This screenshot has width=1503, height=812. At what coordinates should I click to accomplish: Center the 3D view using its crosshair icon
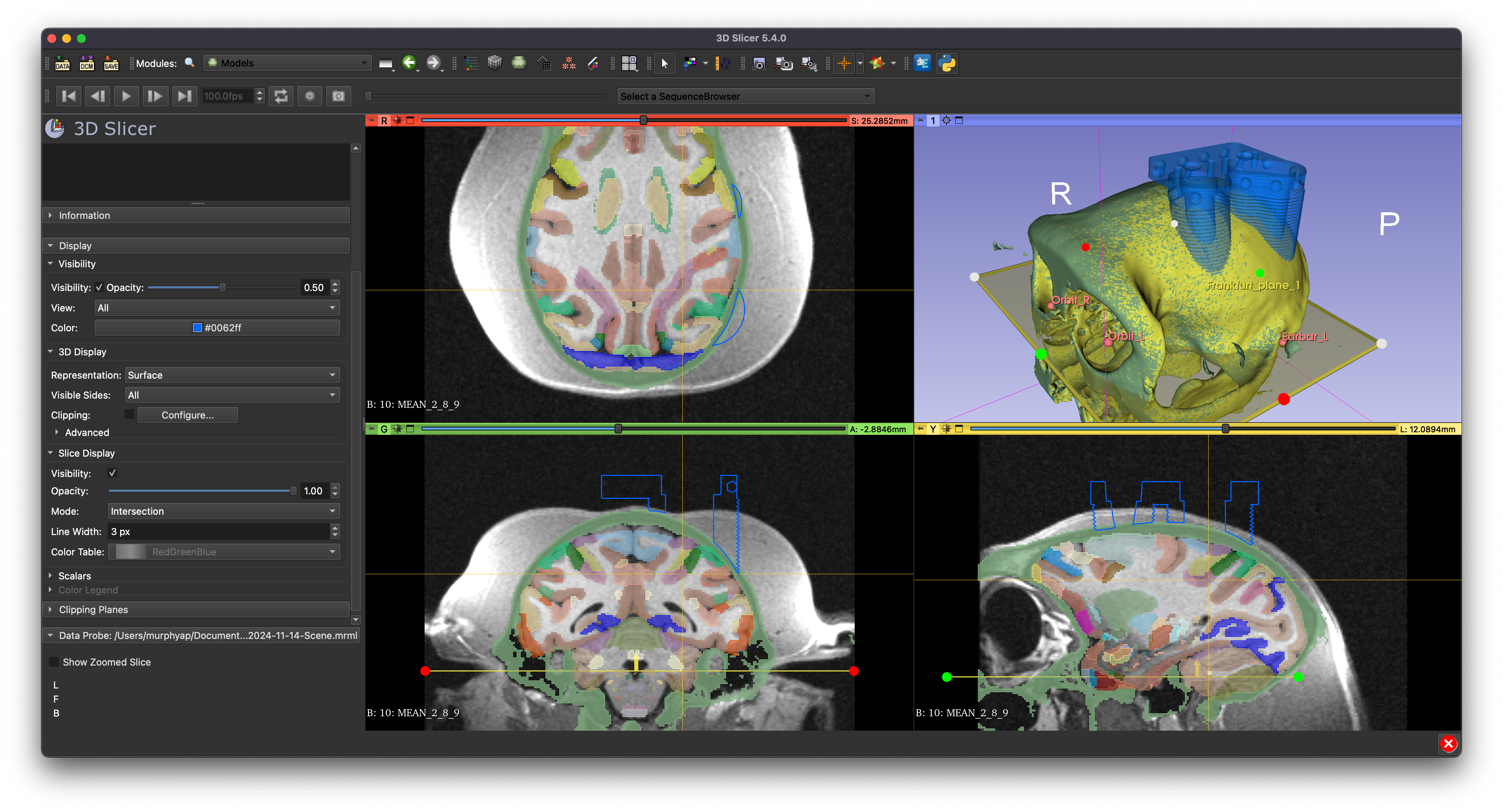tap(946, 120)
